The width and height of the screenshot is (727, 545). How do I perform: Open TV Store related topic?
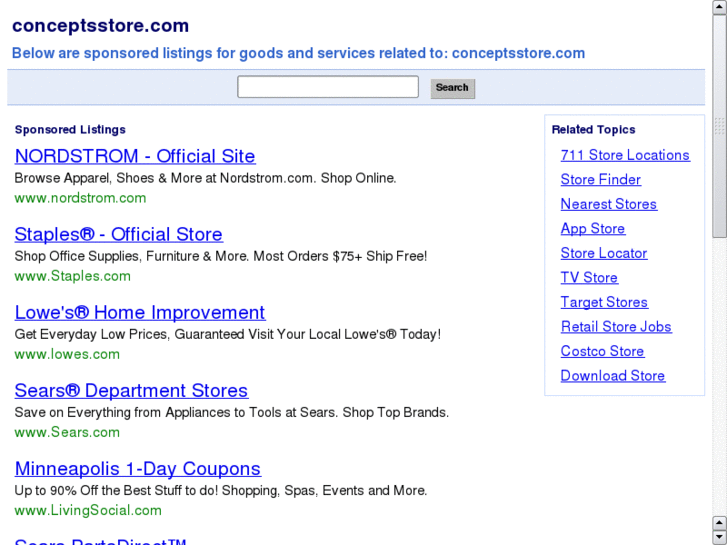[x=589, y=277]
